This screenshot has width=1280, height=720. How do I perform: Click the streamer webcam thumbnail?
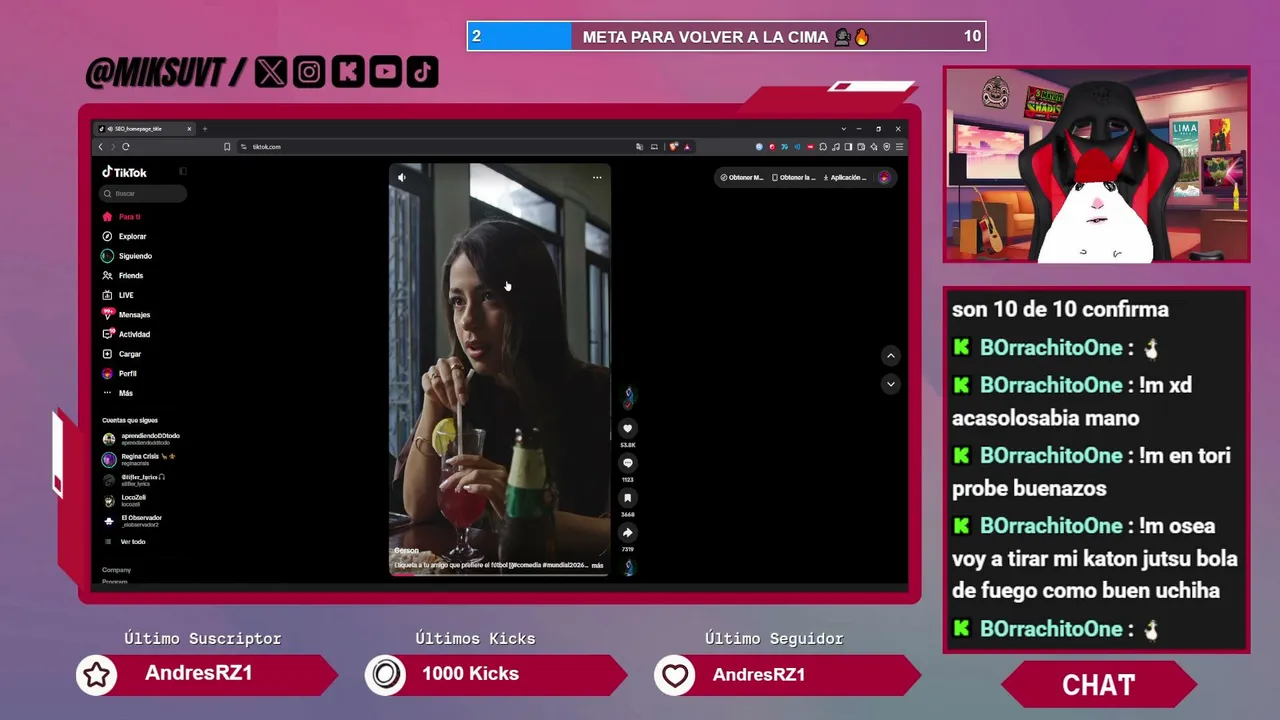pyautogui.click(x=1097, y=165)
